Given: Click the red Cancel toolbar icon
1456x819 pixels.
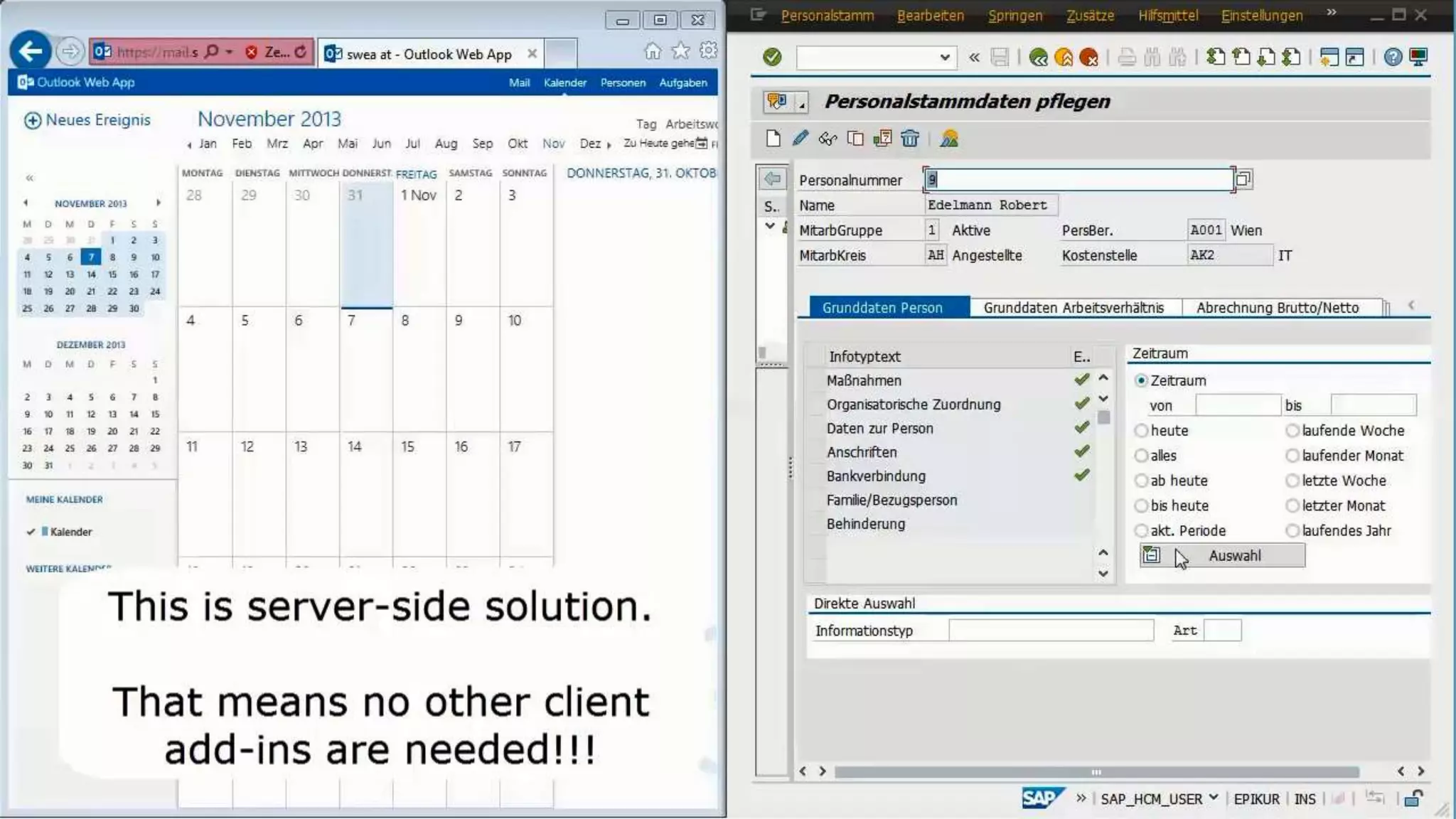Looking at the screenshot, I should point(1088,57).
